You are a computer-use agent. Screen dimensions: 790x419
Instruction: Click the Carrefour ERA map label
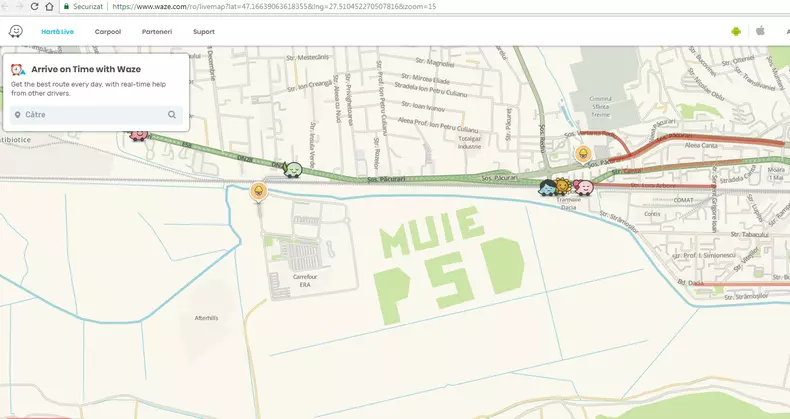pyautogui.click(x=305, y=281)
